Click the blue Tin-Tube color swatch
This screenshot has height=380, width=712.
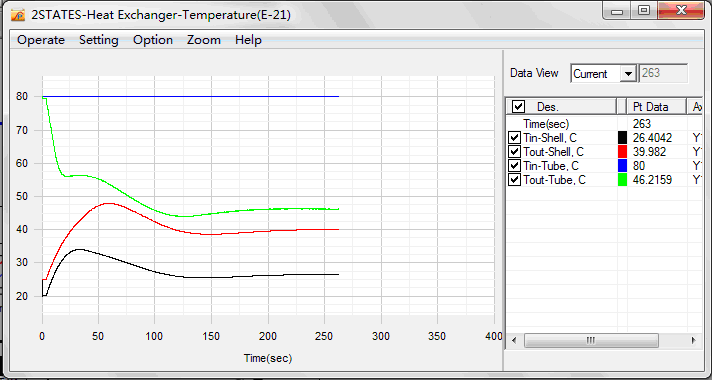(x=623, y=166)
